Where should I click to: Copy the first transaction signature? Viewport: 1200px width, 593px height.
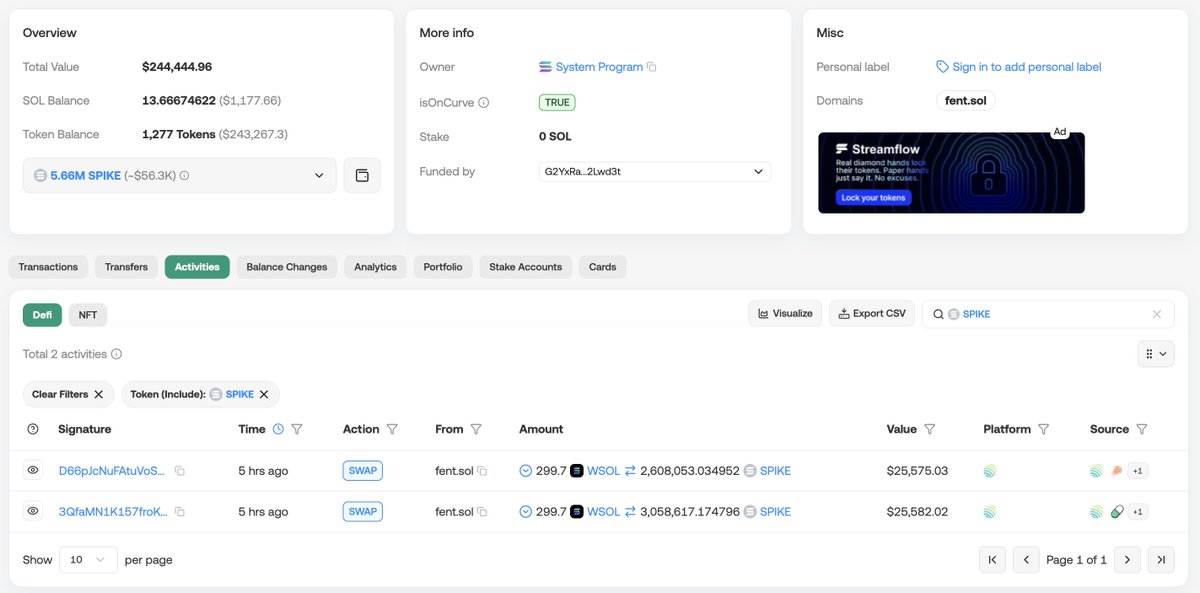[x=180, y=470]
